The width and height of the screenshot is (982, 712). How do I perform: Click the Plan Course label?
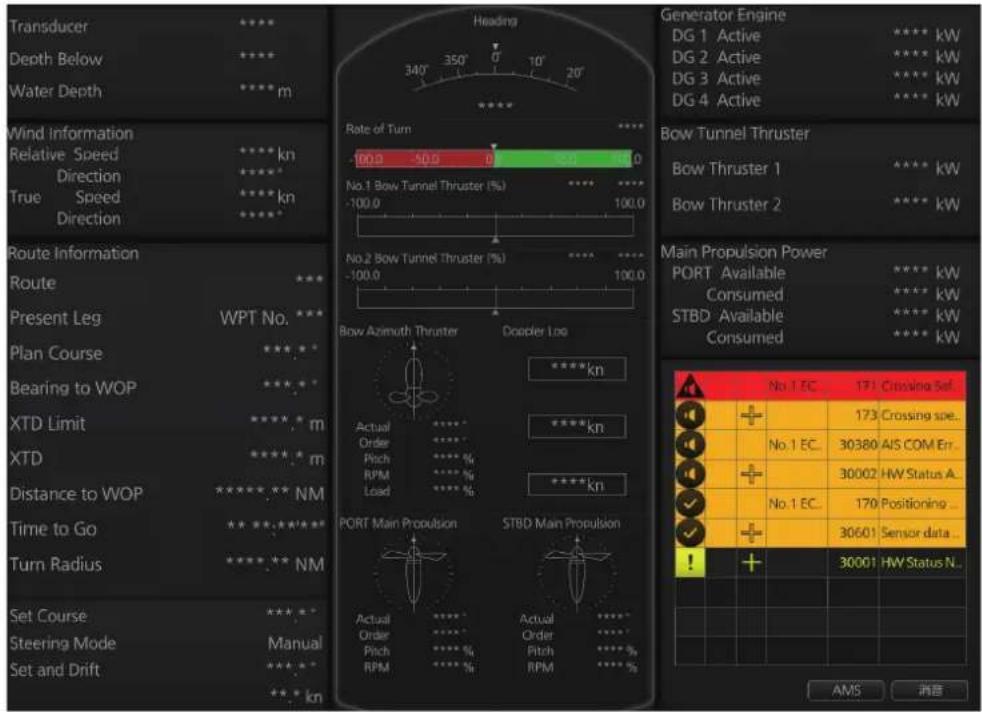click(56, 353)
